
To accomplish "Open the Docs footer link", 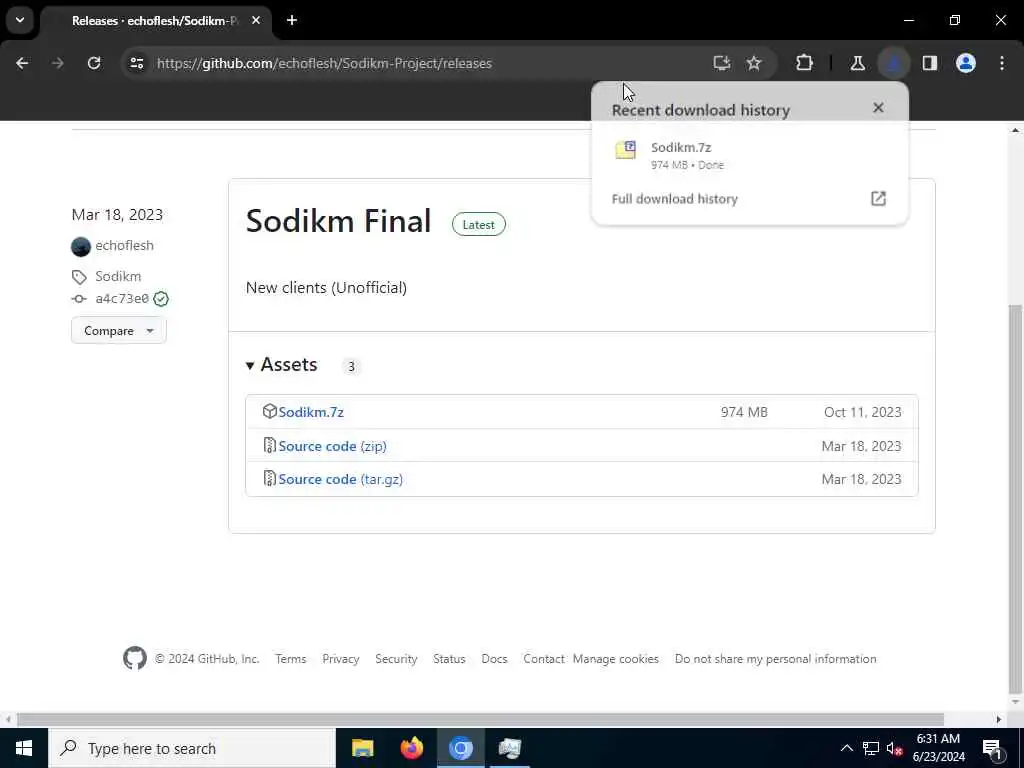I will click(x=494, y=659).
